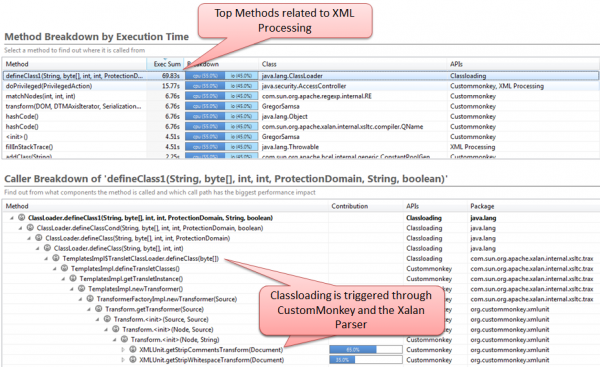Screen dimensions: 600x367
Task: Click java.lang.Throwable class cell
Action: tap(290, 147)
